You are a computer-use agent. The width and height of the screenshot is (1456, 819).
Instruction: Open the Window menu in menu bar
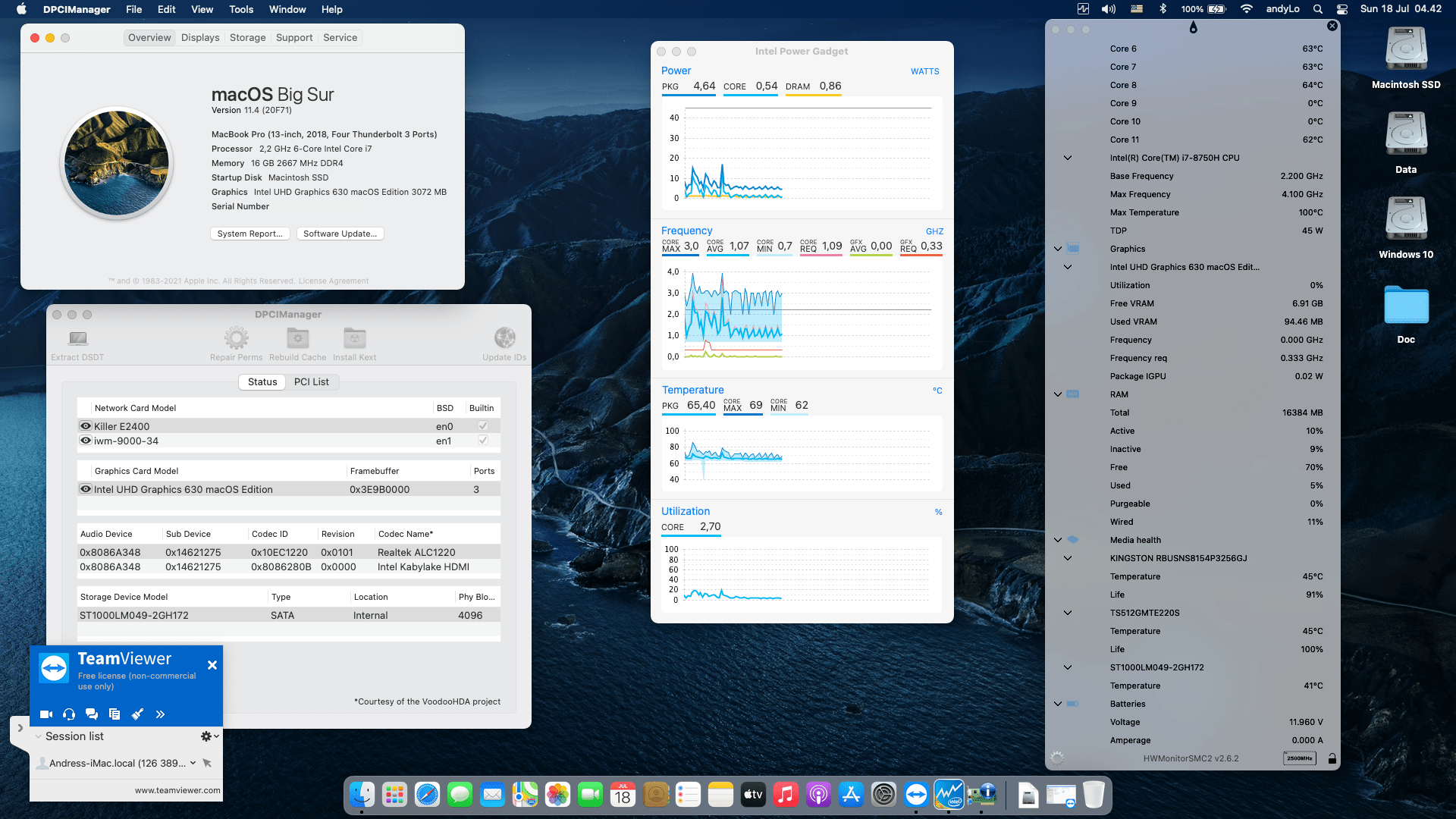[x=287, y=9]
